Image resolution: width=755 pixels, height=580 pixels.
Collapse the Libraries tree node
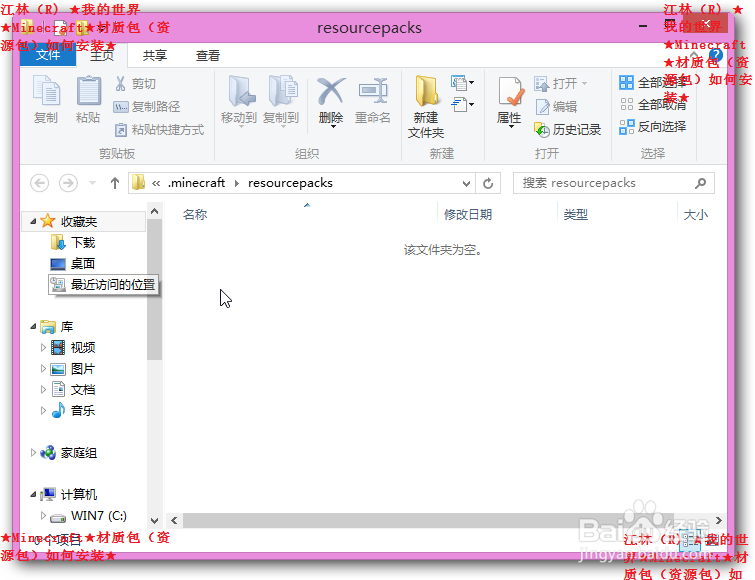33,327
